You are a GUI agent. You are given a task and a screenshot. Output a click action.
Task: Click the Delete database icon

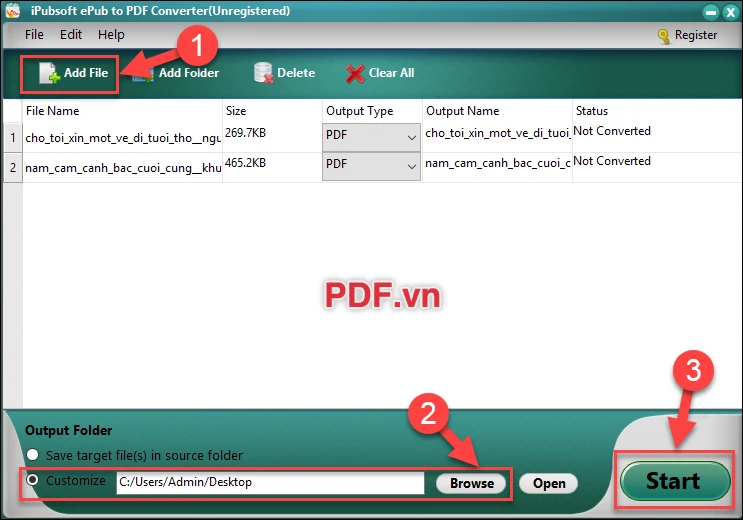tap(263, 73)
